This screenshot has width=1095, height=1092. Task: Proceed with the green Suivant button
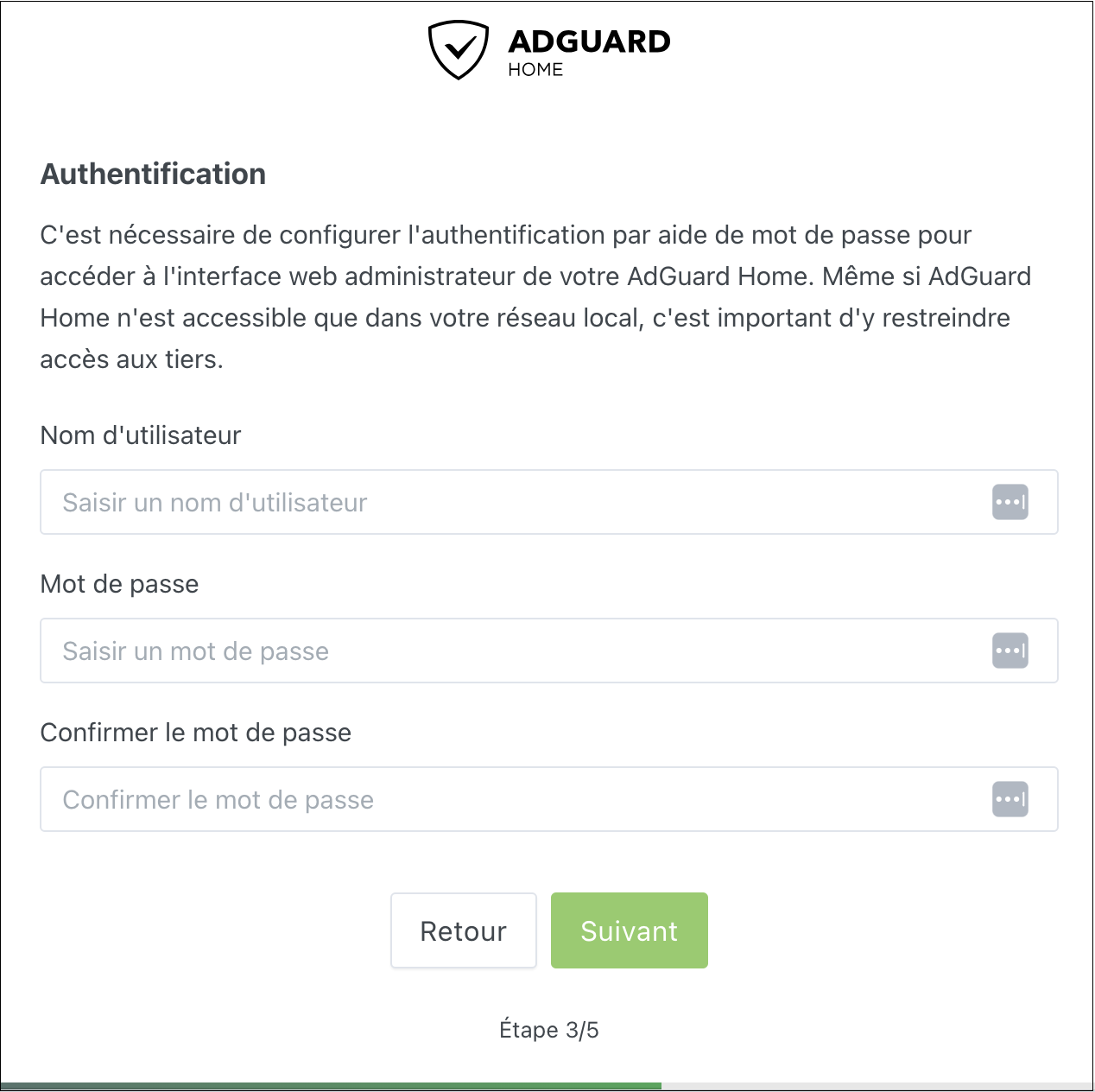tap(629, 930)
